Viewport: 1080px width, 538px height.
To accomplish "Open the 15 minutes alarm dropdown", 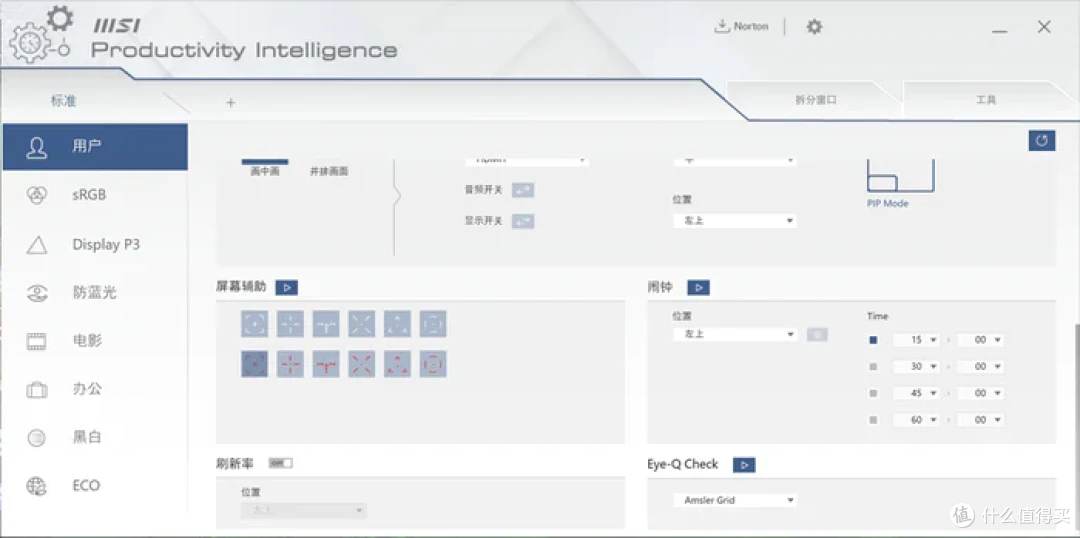I will click(917, 340).
